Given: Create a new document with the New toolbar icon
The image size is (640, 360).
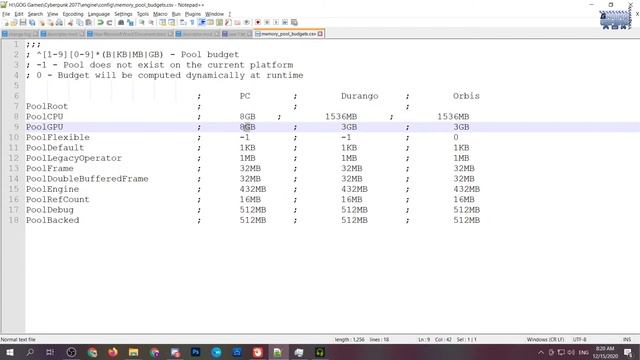Looking at the screenshot, I should [x=6, y=23].
